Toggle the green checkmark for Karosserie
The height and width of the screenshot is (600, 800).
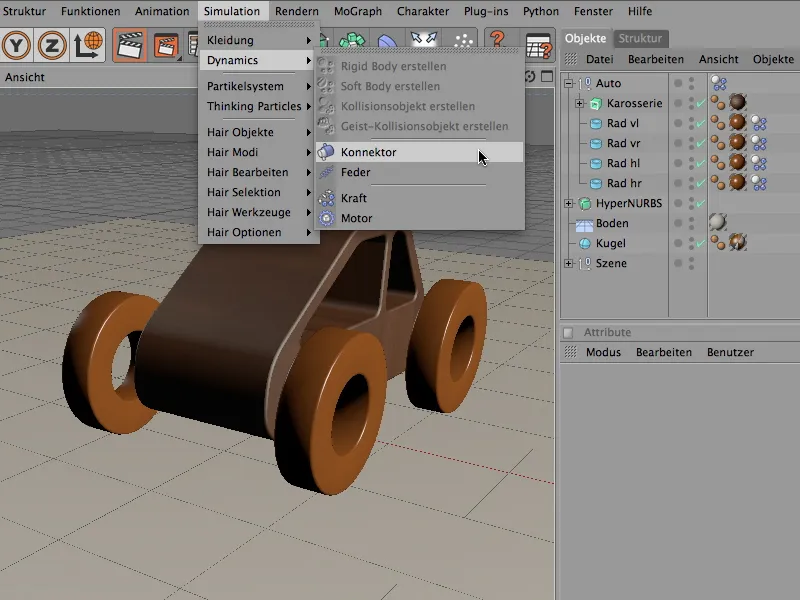(x=700, y=104)
